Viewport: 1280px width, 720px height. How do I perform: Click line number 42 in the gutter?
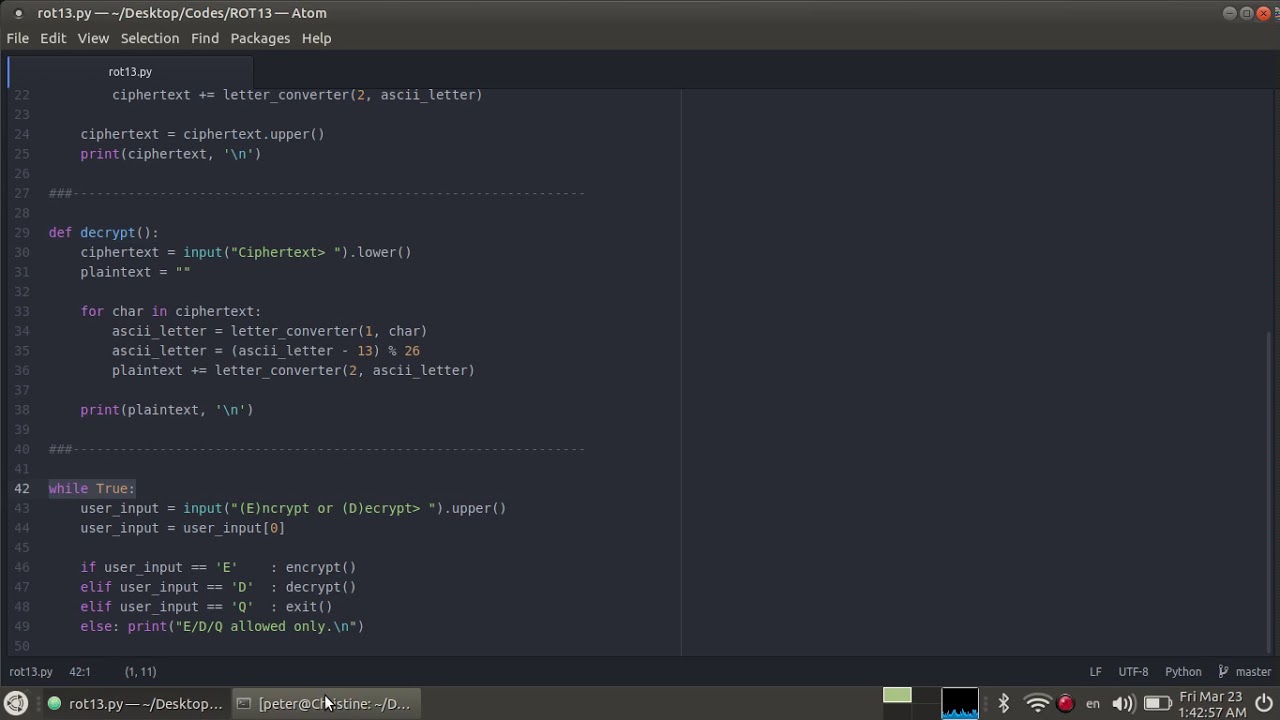(22, 488)
